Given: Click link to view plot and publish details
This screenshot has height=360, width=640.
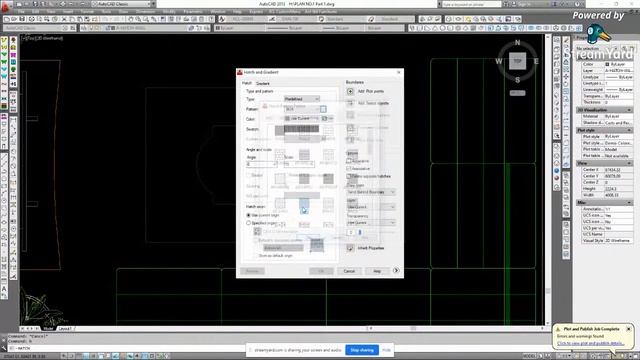Looking at the screenshot, I should 590,343.
